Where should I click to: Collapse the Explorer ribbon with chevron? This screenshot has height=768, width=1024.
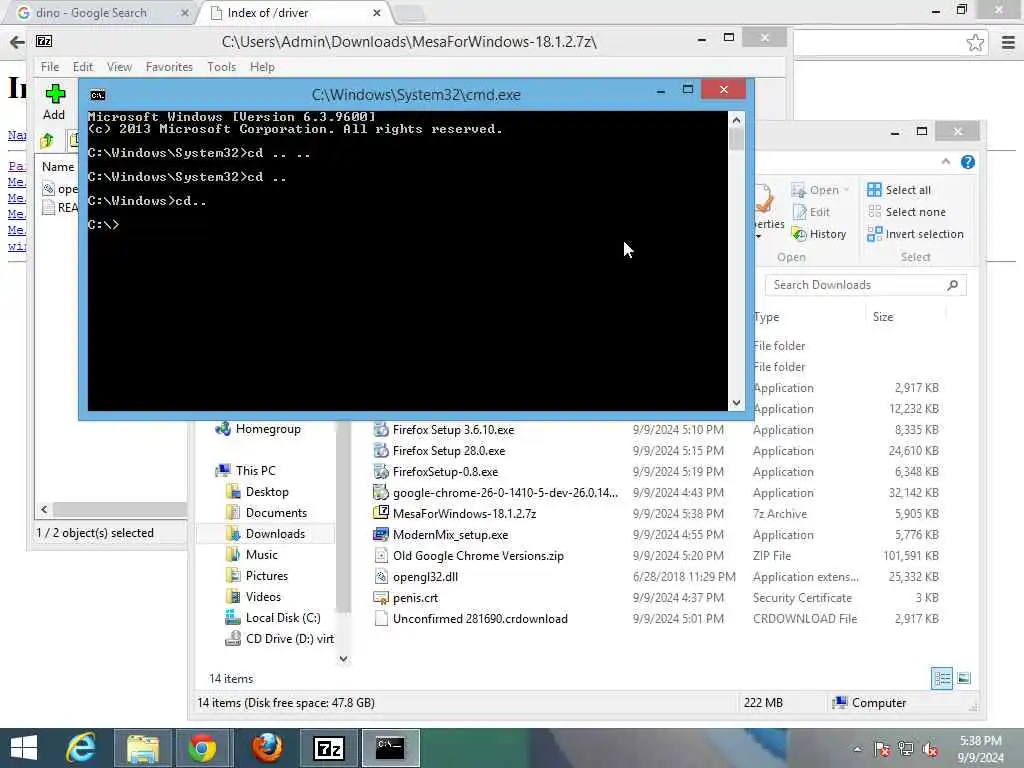coord(946,161)
